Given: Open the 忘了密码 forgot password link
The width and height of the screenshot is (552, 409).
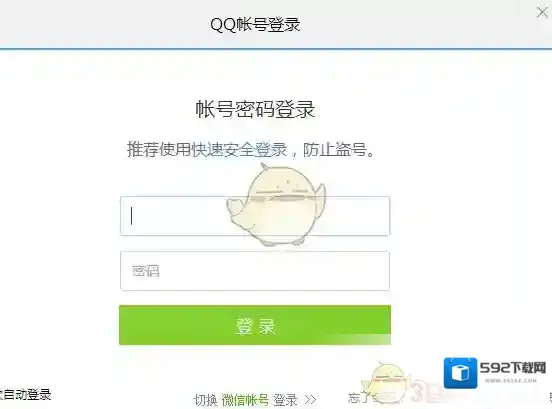Looking at the screenshot, I should point(373,398).
